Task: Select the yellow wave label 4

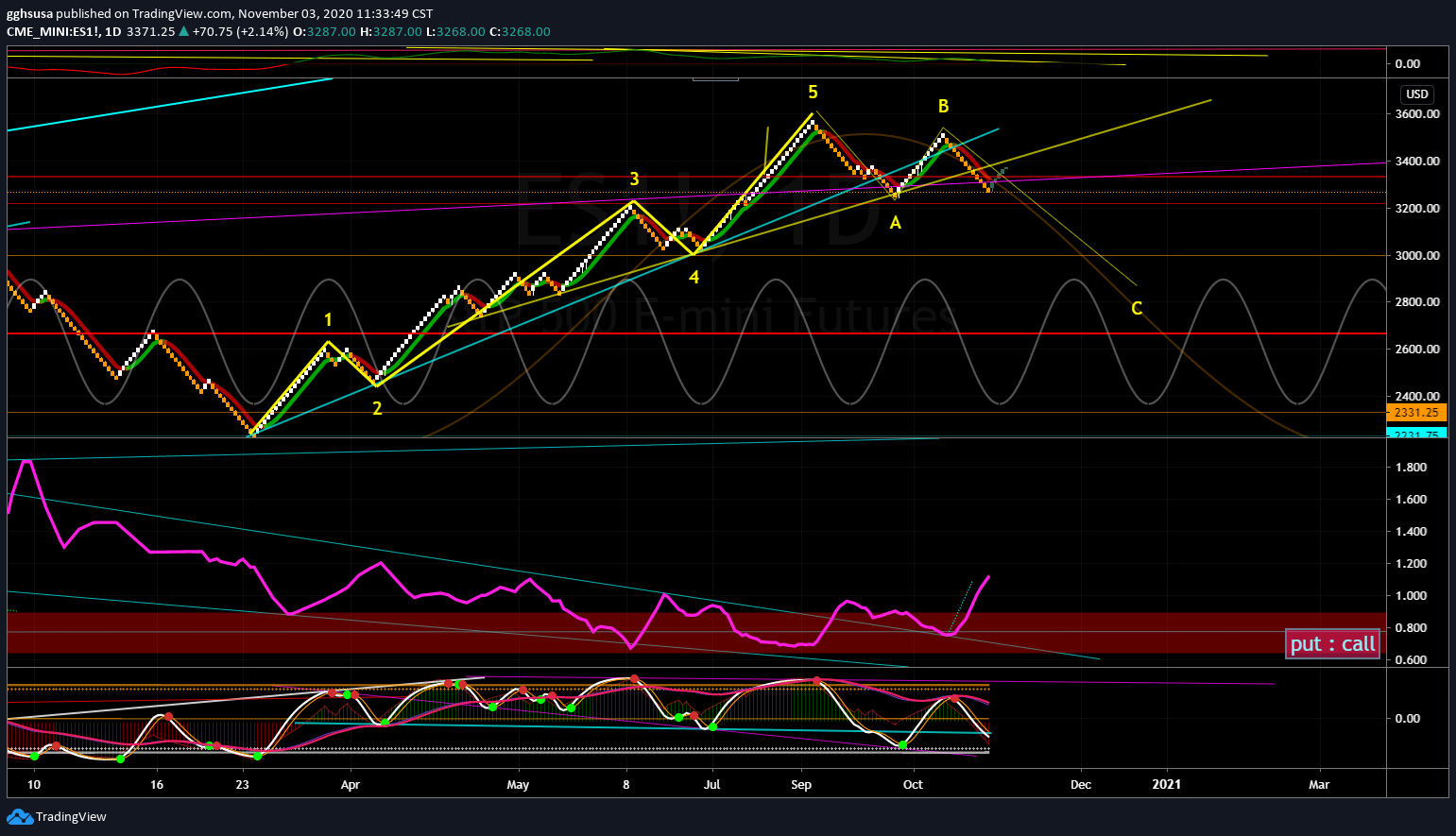Action: point(694,278)
